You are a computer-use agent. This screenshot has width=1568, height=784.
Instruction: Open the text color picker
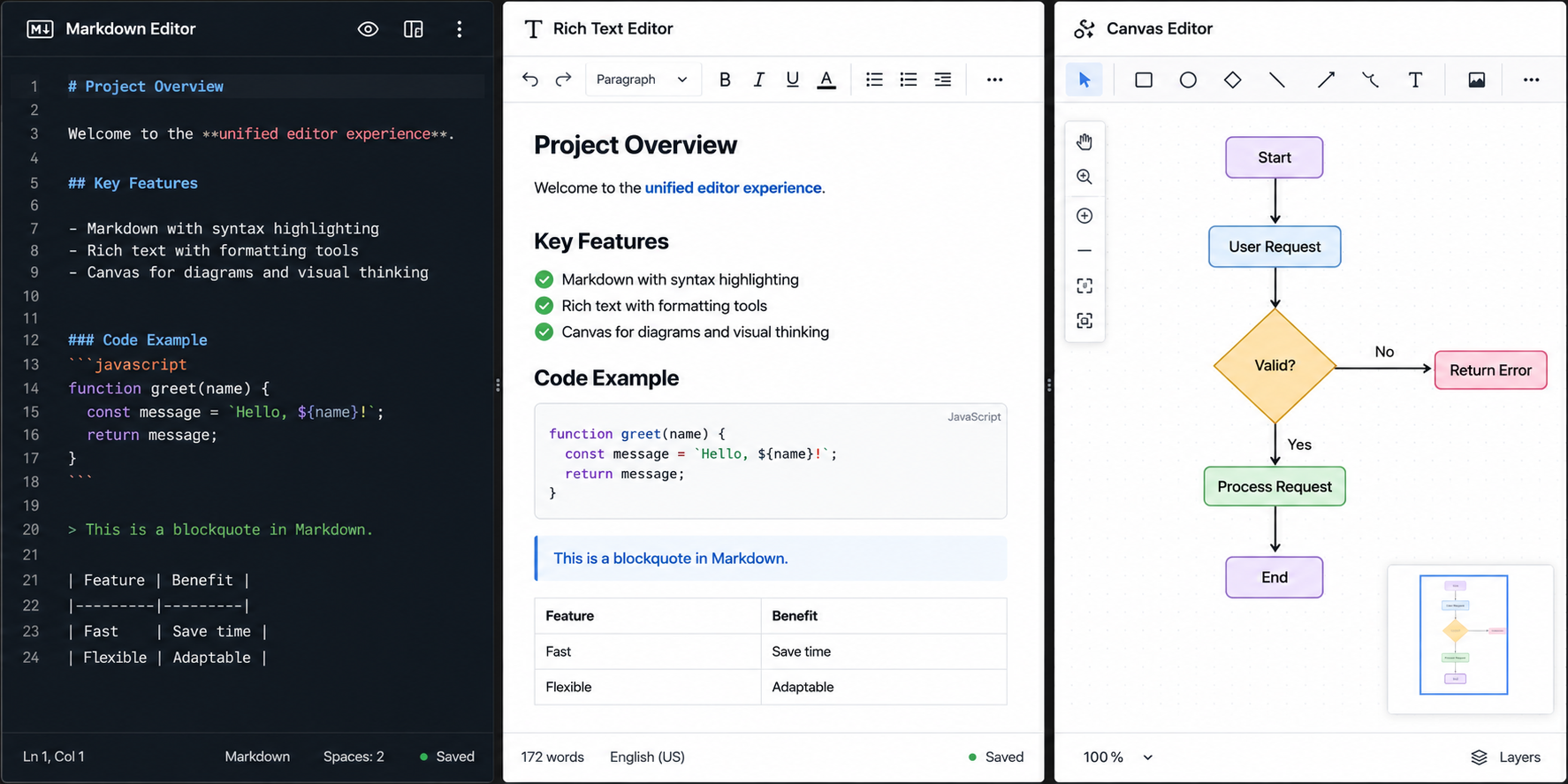click(x=826, y=80)
